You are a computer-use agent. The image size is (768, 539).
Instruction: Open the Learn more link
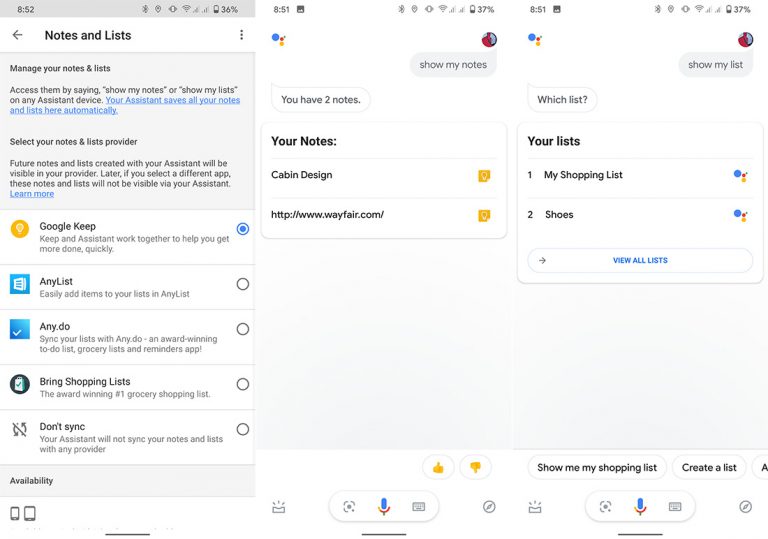point(32,194)
